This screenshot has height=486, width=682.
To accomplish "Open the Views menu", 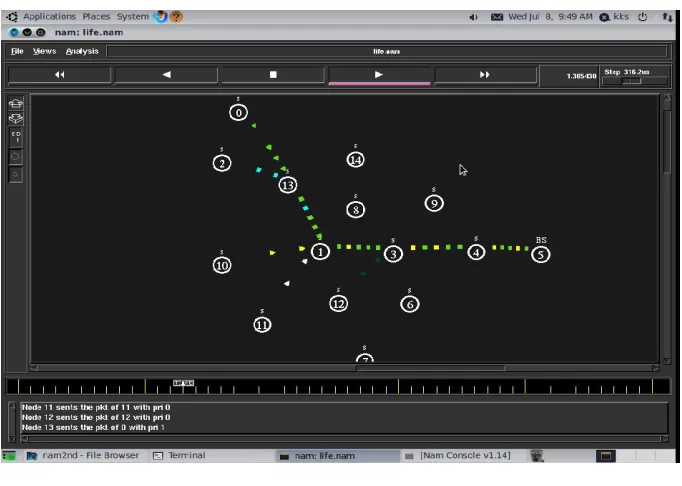I will click(44, 51).
